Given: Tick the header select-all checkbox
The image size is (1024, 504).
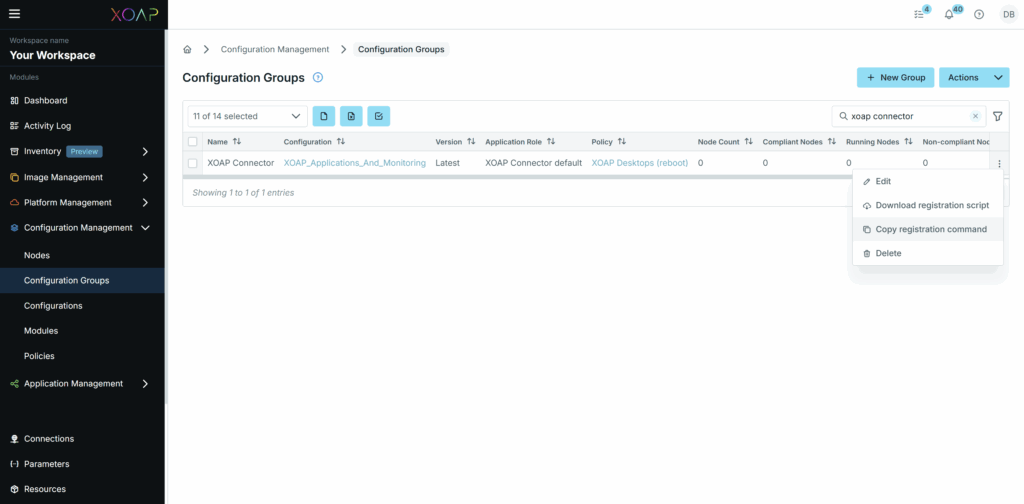Looking at the screenshot, I should [193, 142].
